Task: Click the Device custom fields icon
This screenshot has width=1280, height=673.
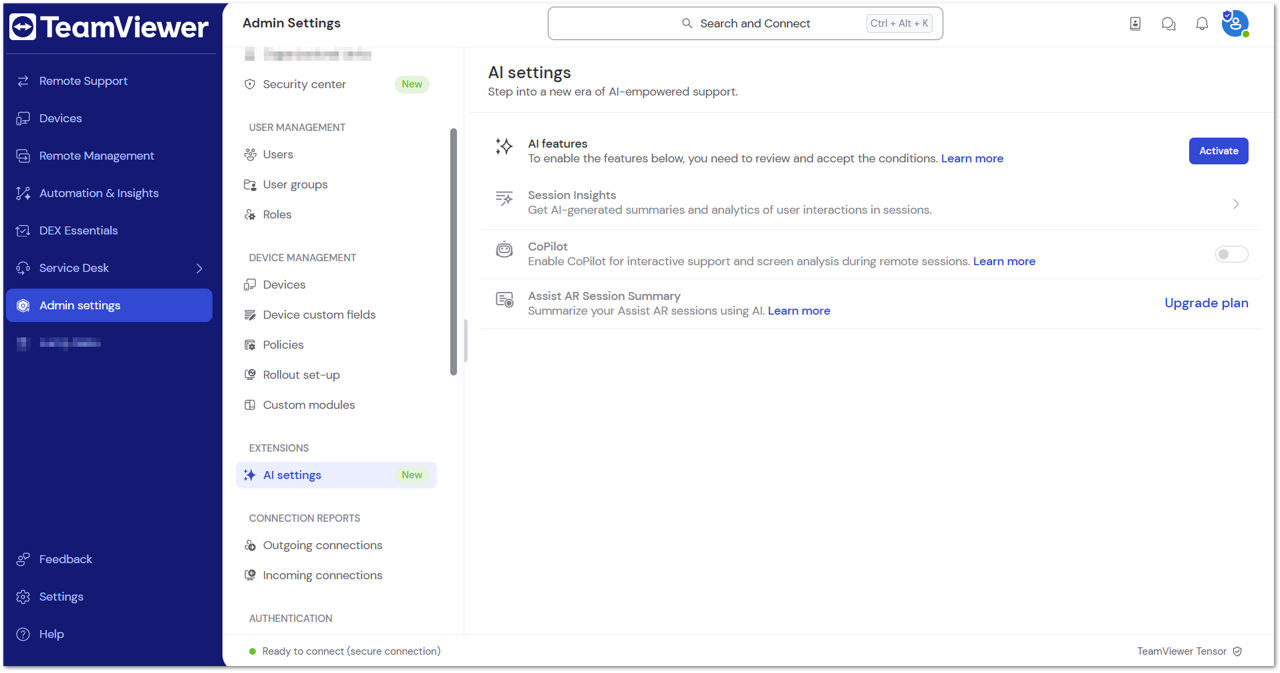Action: (250, 315)
